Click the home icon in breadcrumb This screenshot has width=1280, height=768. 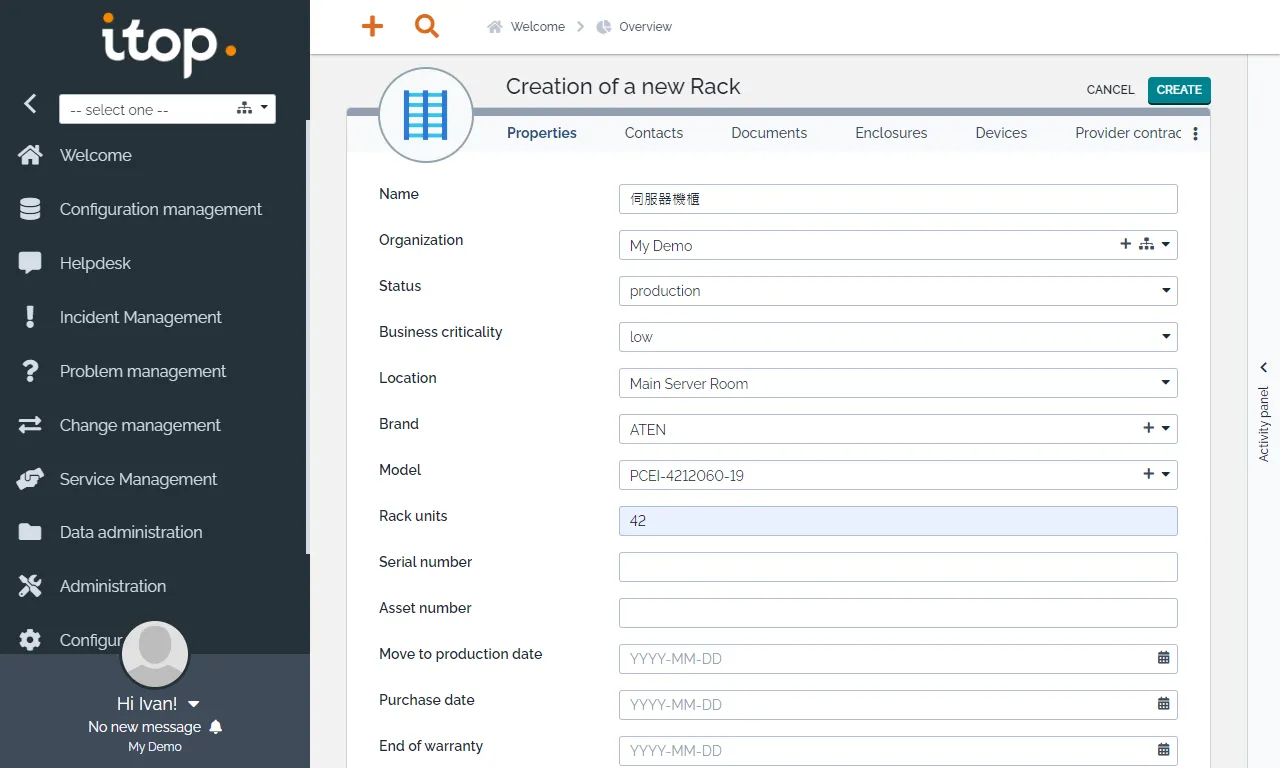click(494, 27)
